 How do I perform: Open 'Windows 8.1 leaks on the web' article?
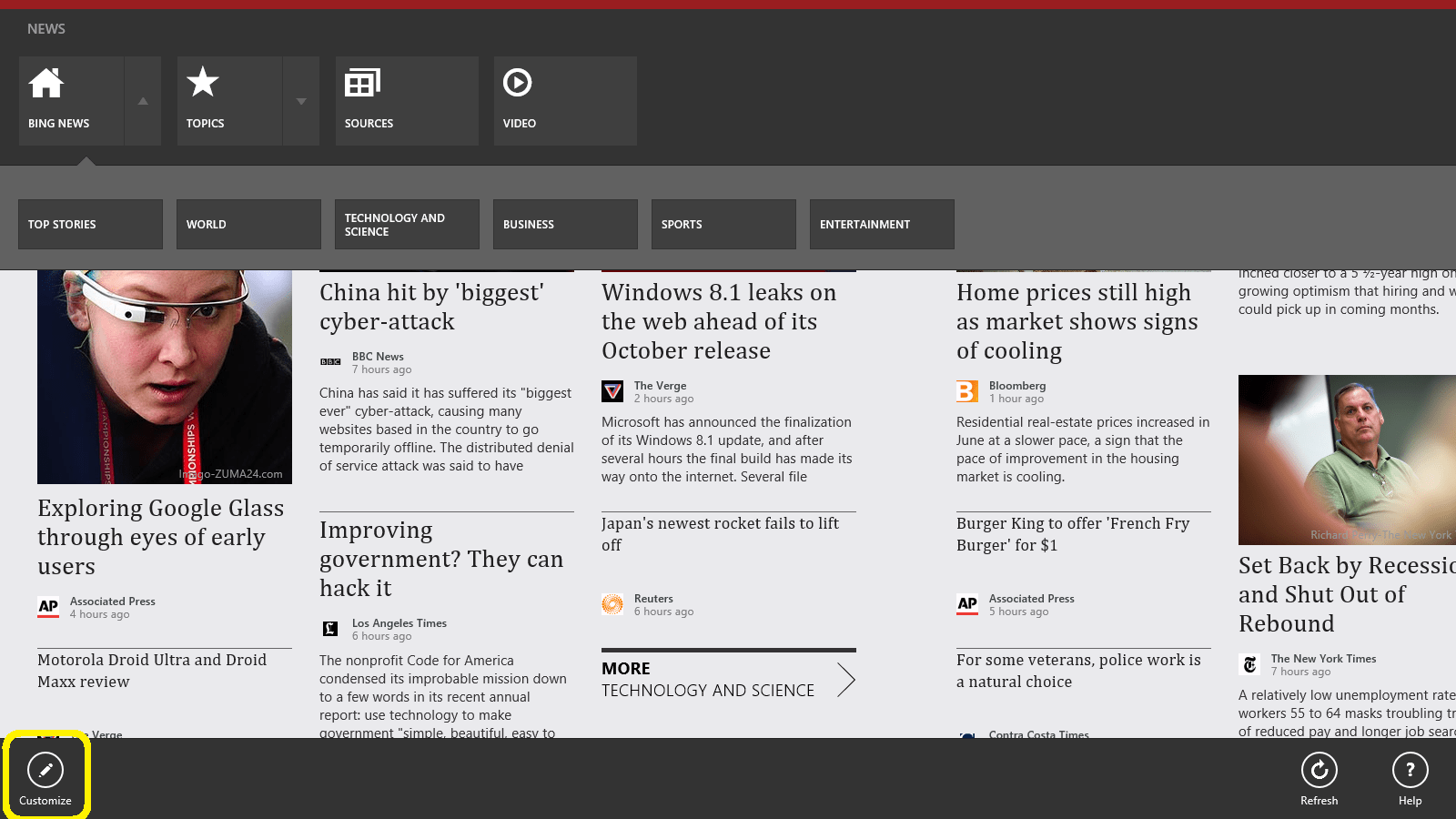tap(719, 321)
